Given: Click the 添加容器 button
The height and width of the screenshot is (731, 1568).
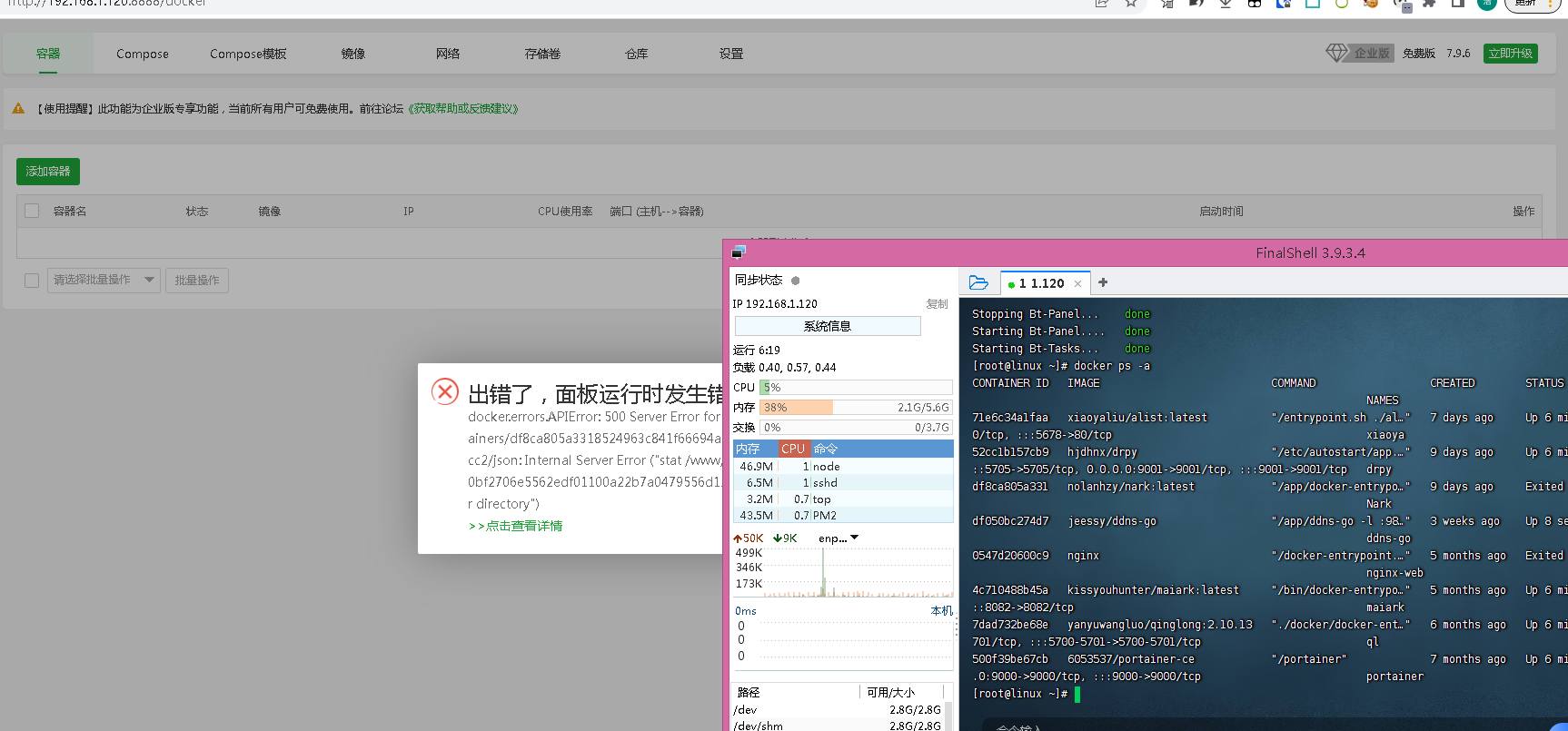Looking at the screenshot, I should [x=48, y=171].
